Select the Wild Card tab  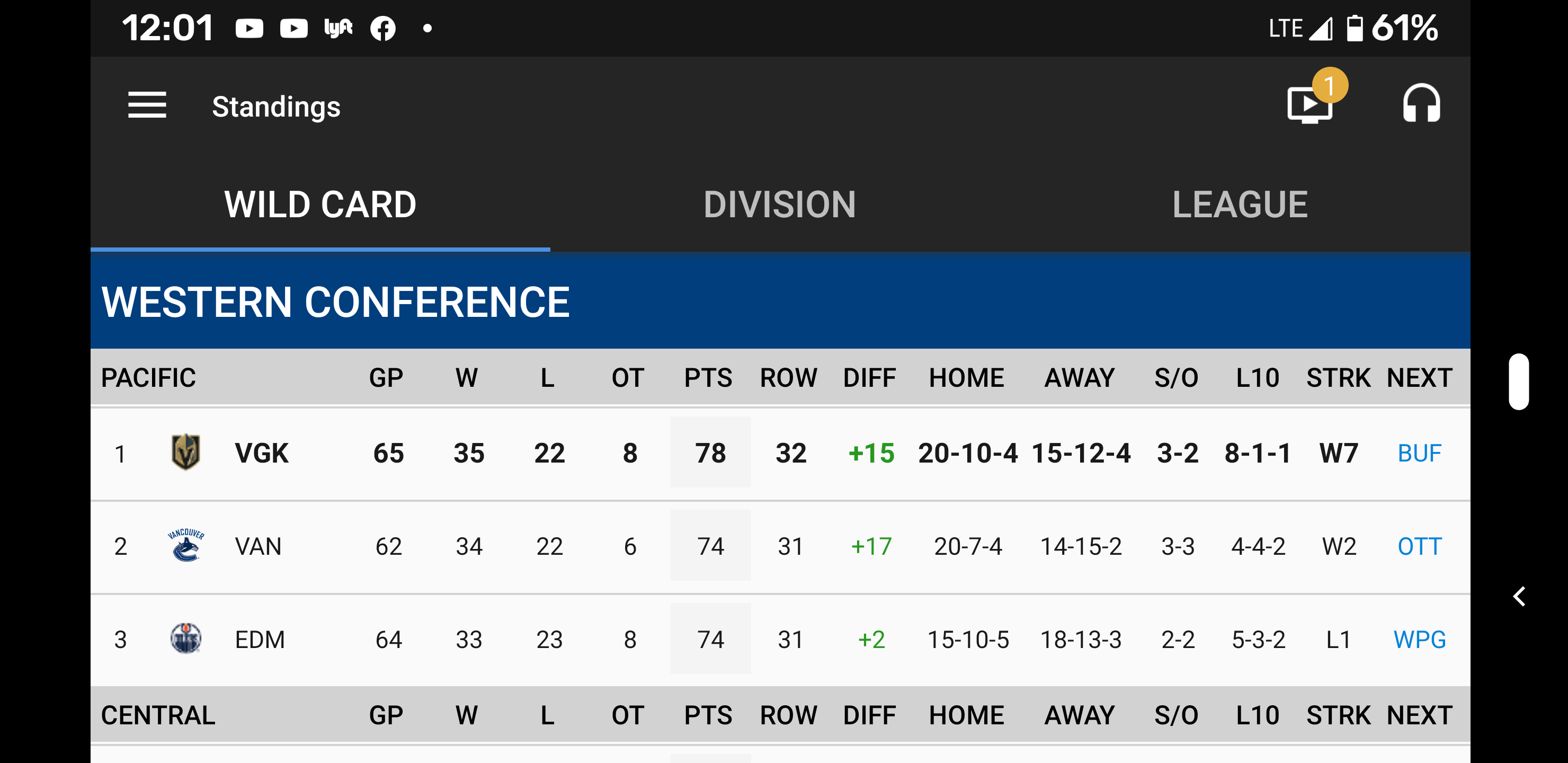(320, 204)
